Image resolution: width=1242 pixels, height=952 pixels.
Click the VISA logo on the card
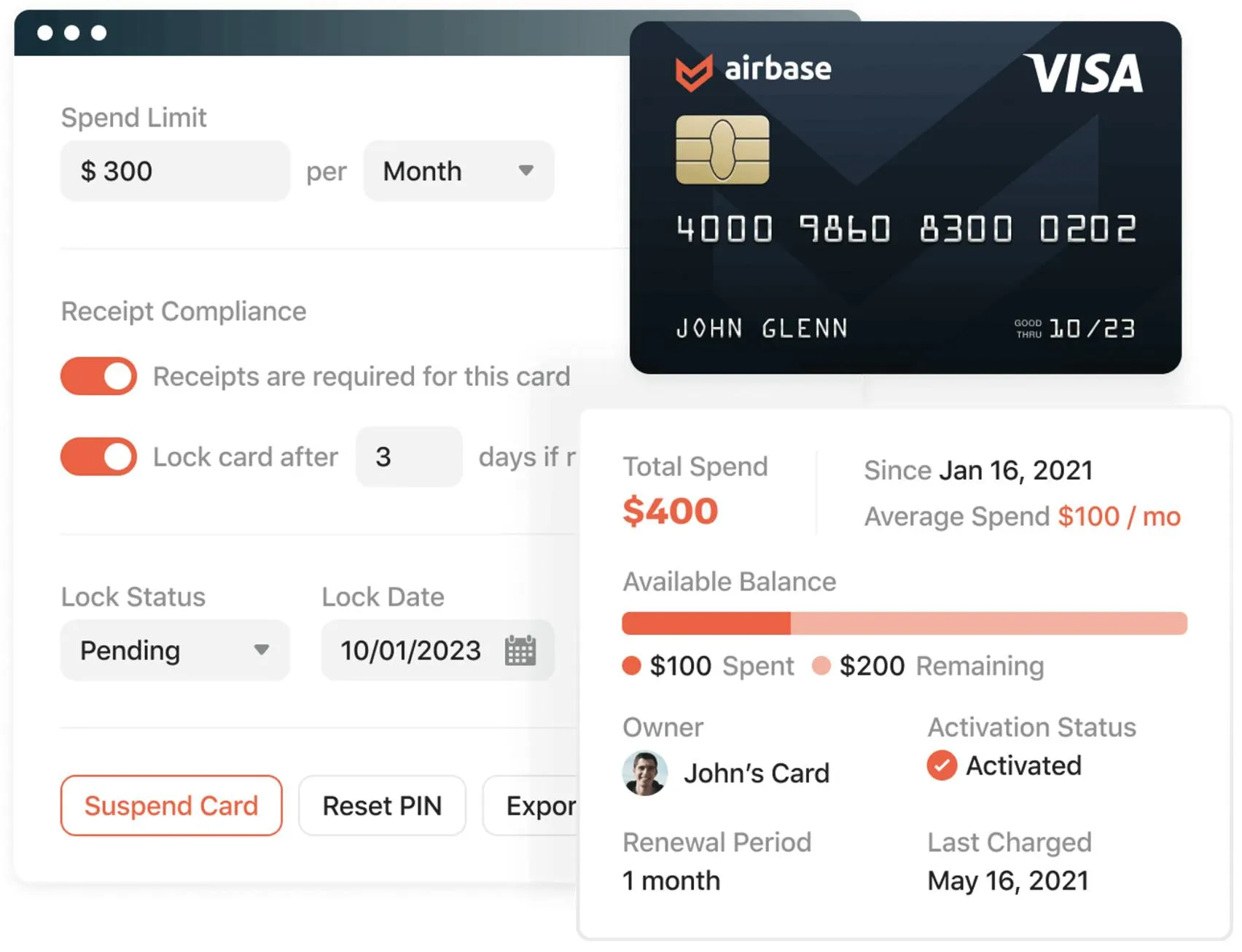[x=1085, y=72]
